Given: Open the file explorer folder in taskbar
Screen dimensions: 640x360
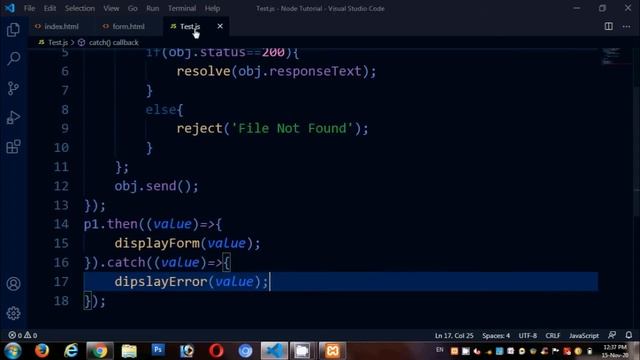Looking at the screenshot, I should pos(129,351).
